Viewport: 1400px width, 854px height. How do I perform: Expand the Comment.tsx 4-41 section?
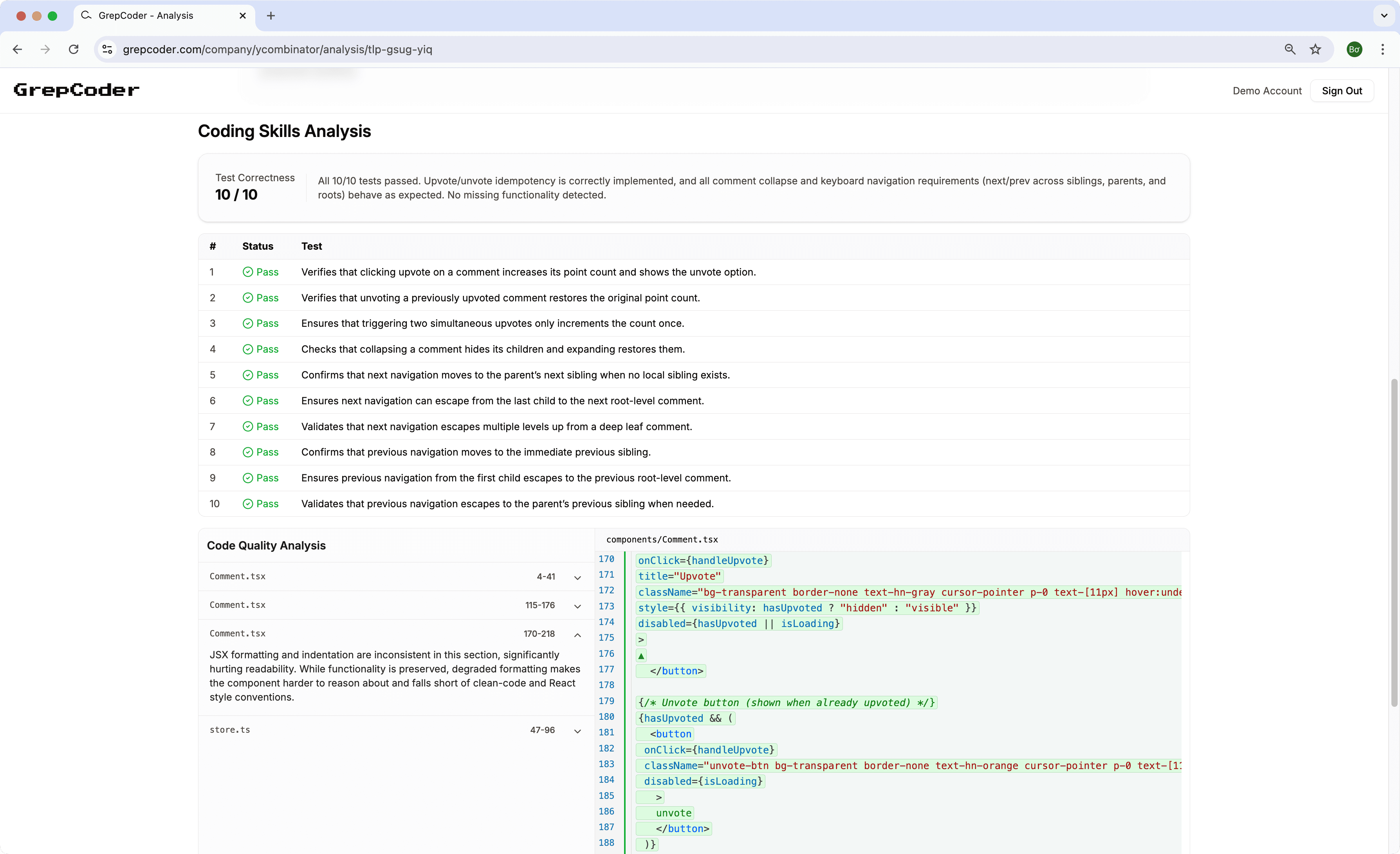click(577, 577)
